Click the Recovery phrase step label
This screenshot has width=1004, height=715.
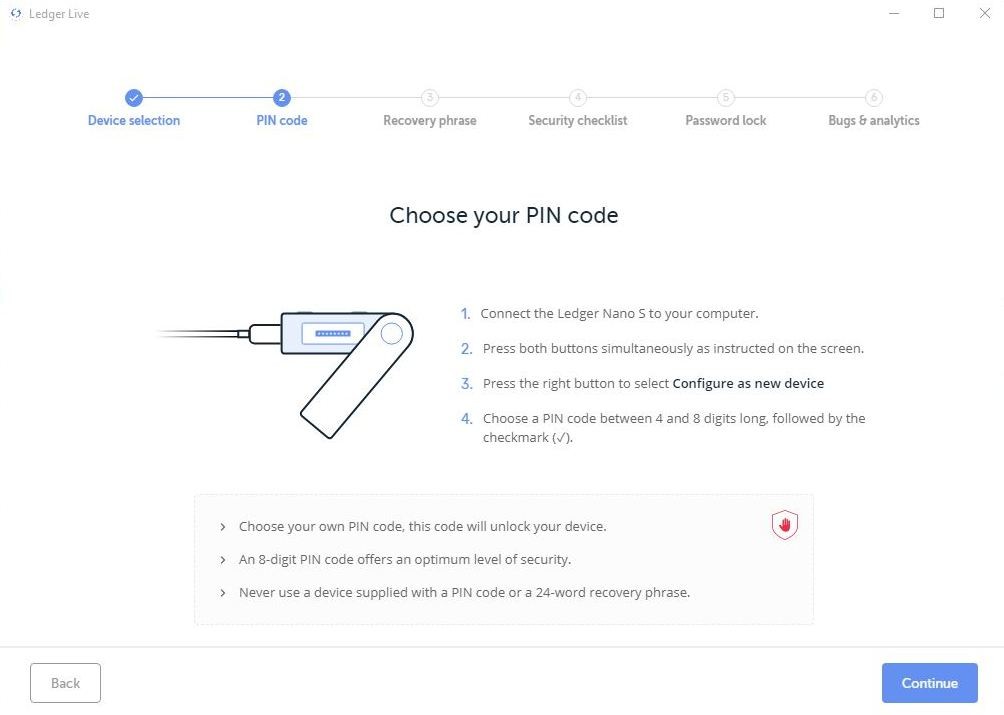(430, 121)
